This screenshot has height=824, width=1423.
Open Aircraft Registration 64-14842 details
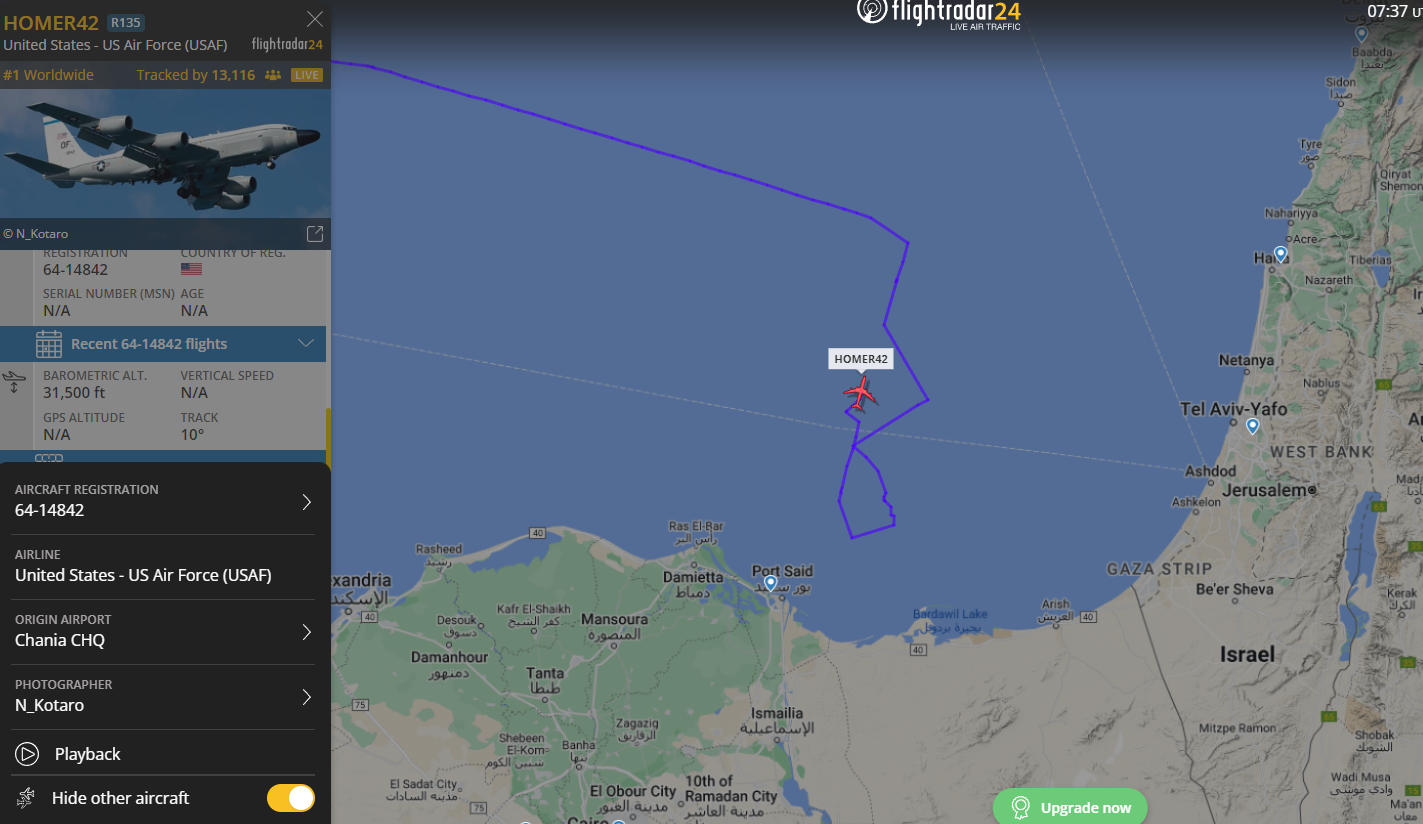pyautogui.click(x=165, y=501)
